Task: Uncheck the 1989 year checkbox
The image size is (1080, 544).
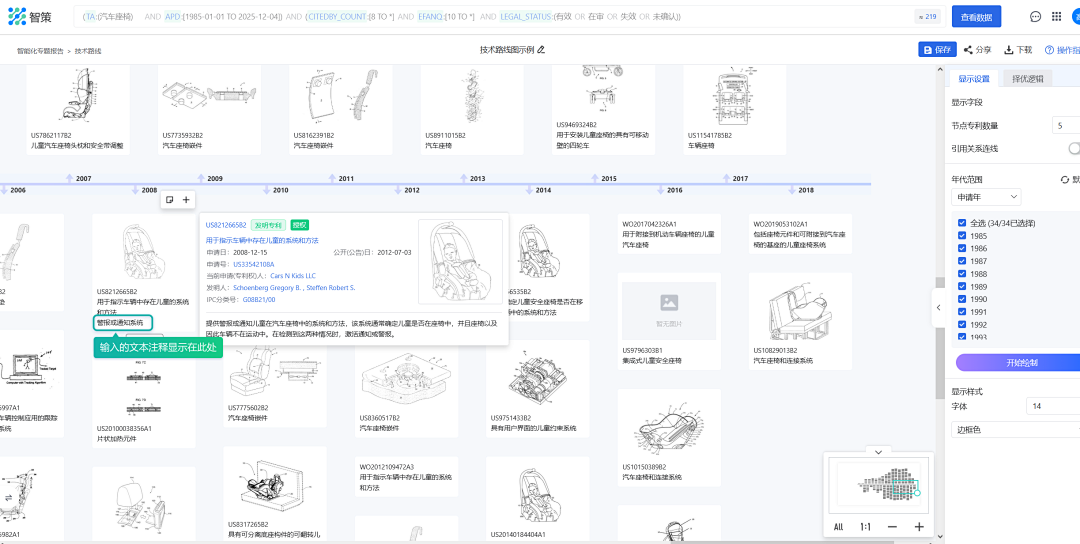Action: point(962,286)
